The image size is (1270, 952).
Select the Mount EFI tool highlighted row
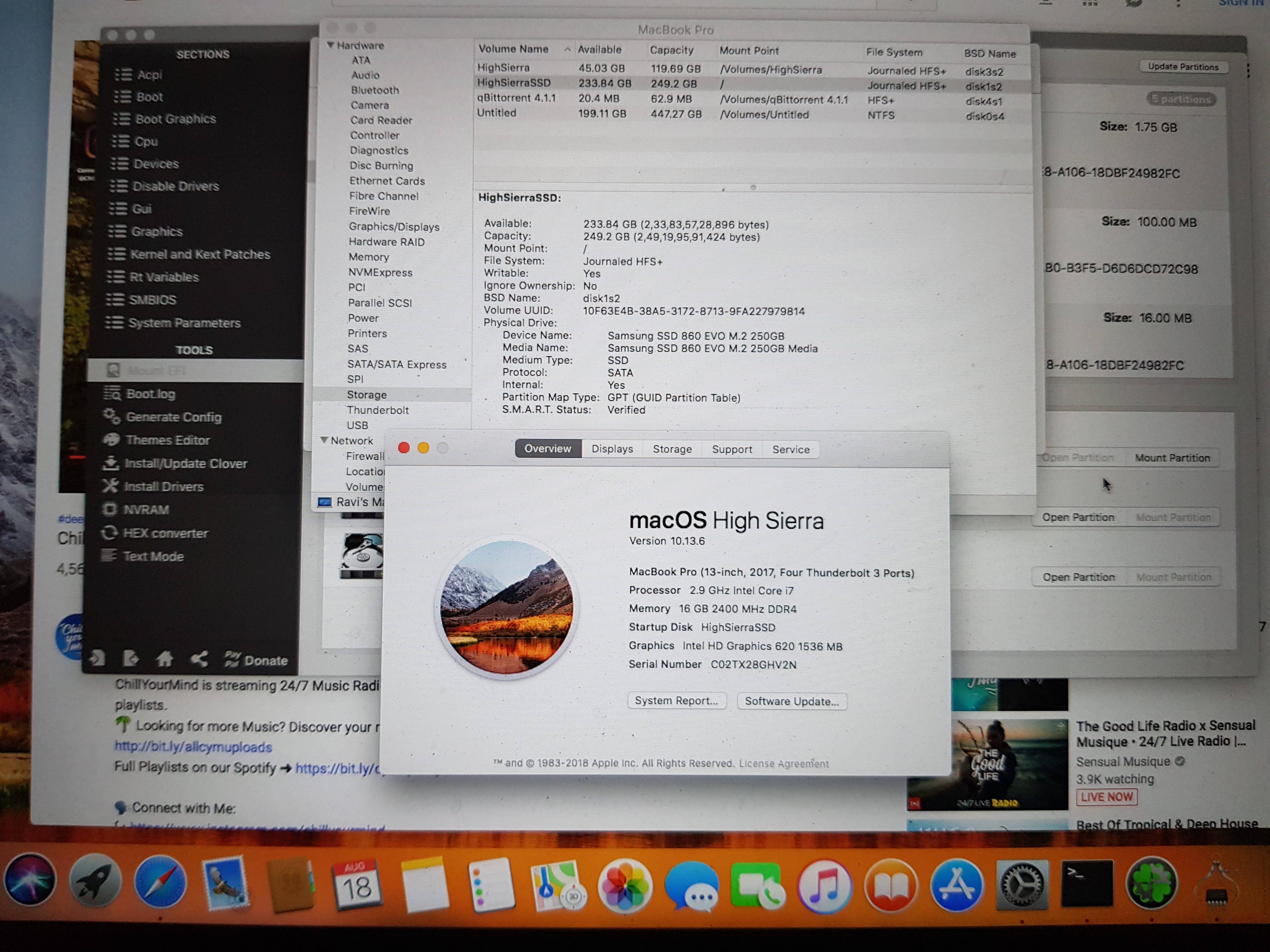point(195,371)
